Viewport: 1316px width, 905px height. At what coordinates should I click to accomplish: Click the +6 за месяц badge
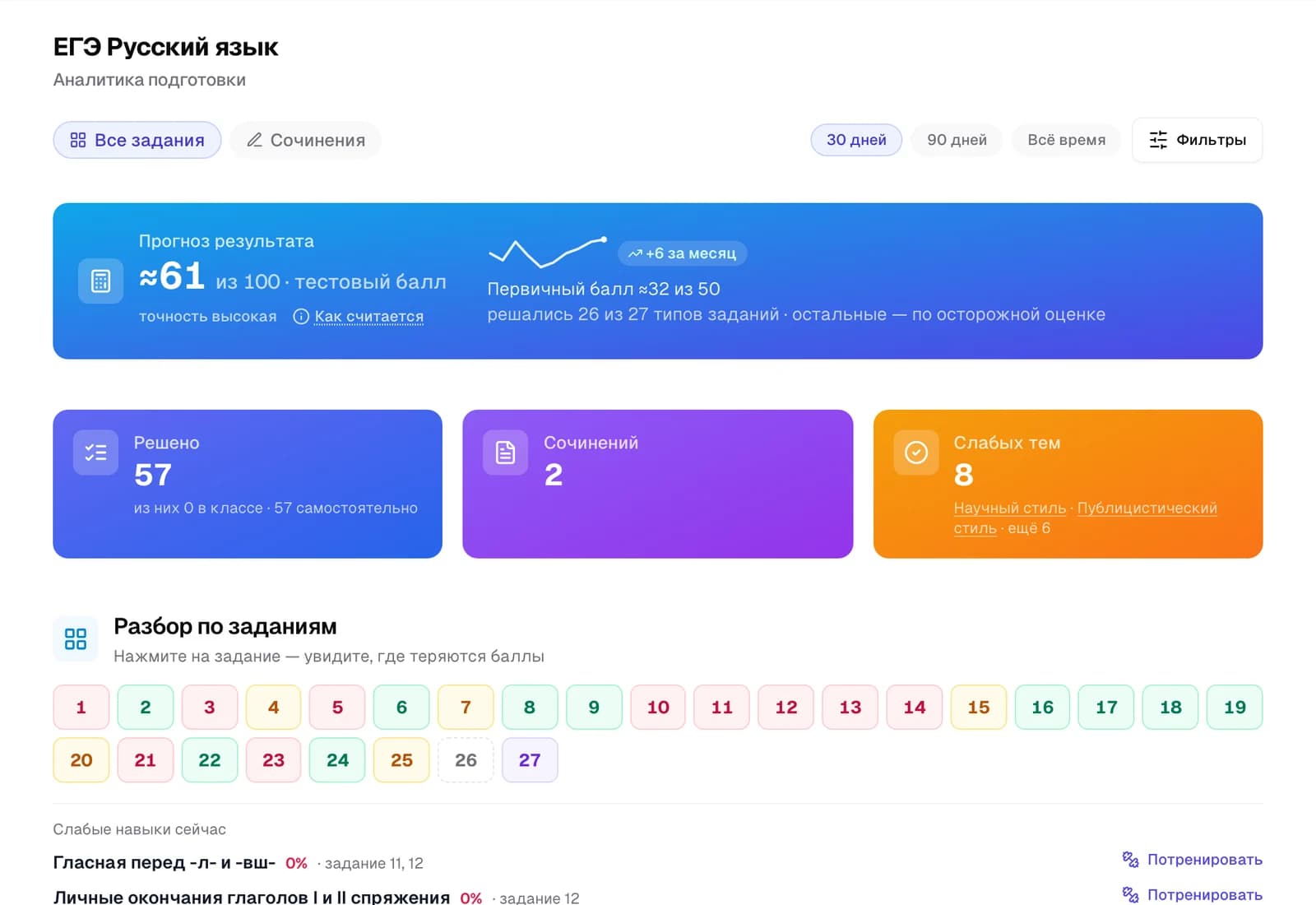tap(683, 253)
